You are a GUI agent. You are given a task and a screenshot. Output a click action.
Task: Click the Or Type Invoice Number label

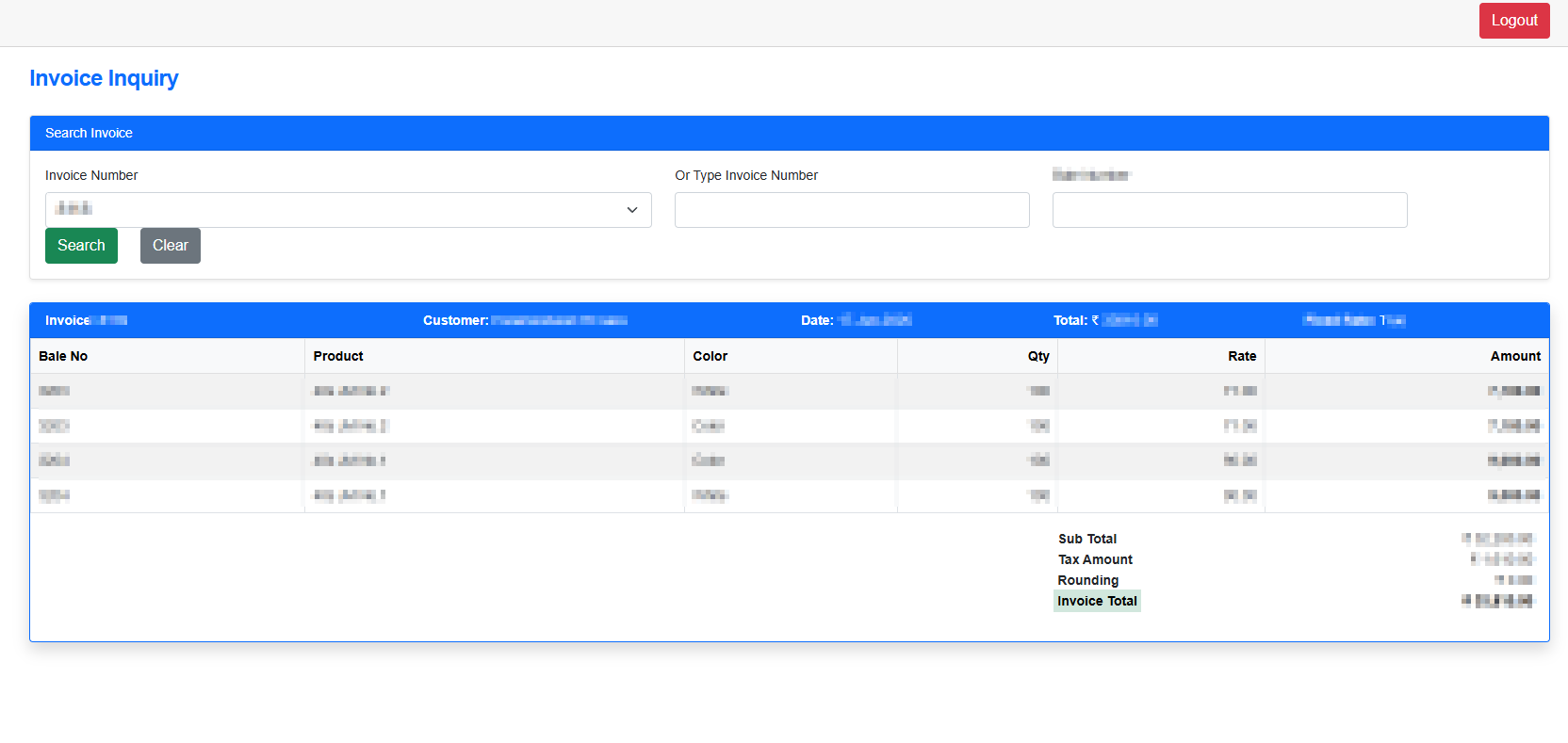coord(746,175)
